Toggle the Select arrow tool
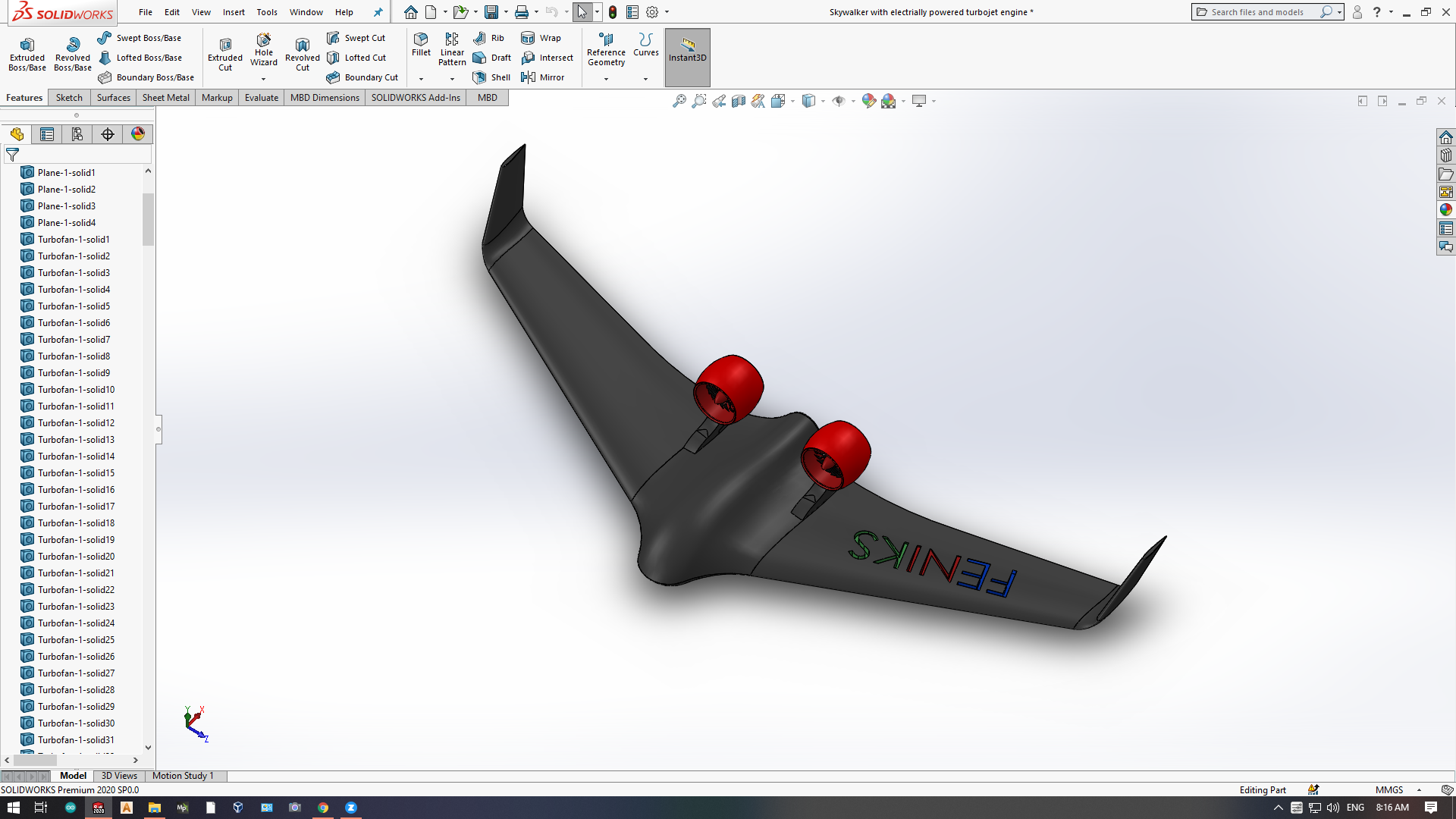The width and height of the screenshot is (1456, 819). [582, 12]
